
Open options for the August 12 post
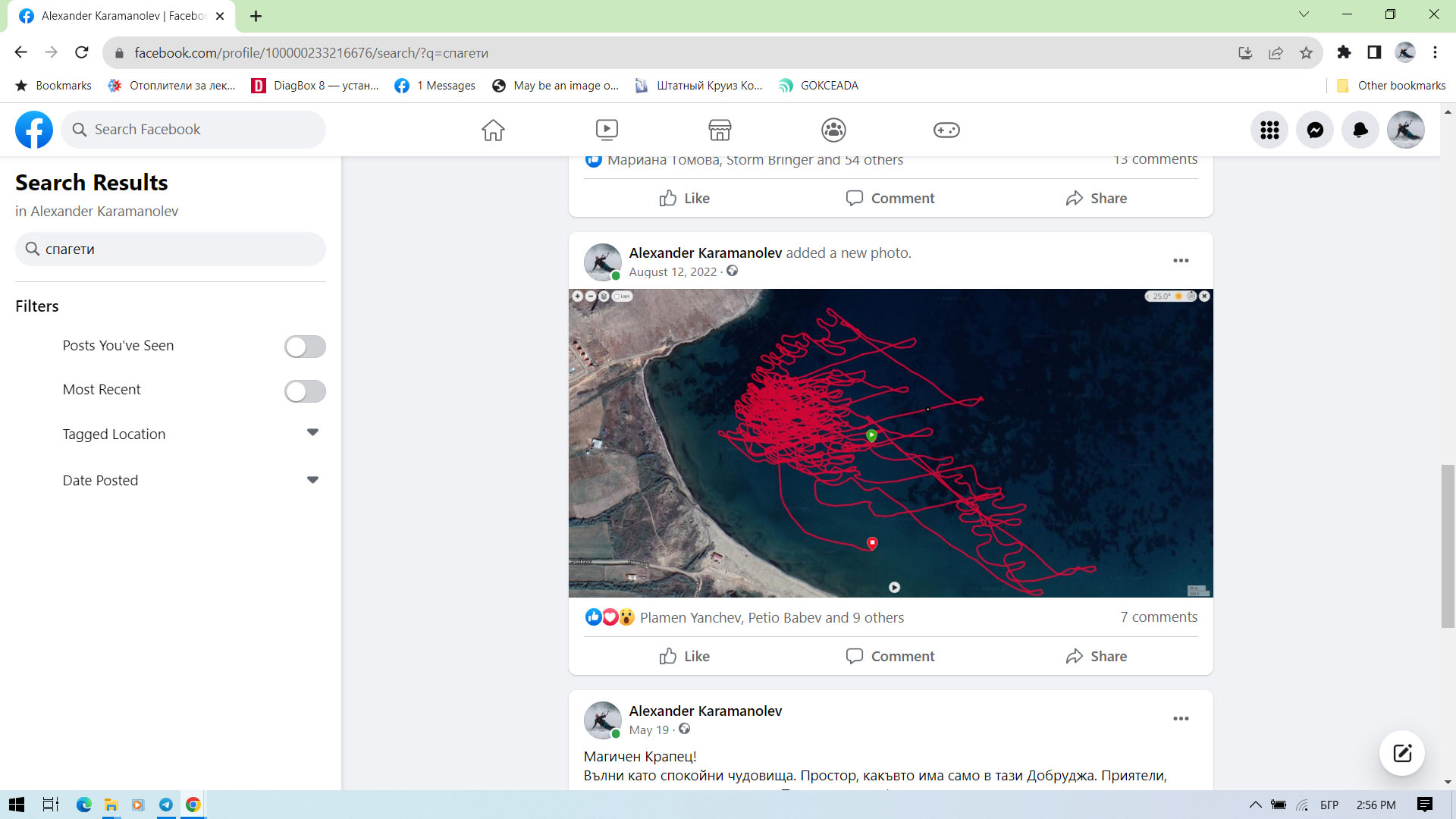1181,261
